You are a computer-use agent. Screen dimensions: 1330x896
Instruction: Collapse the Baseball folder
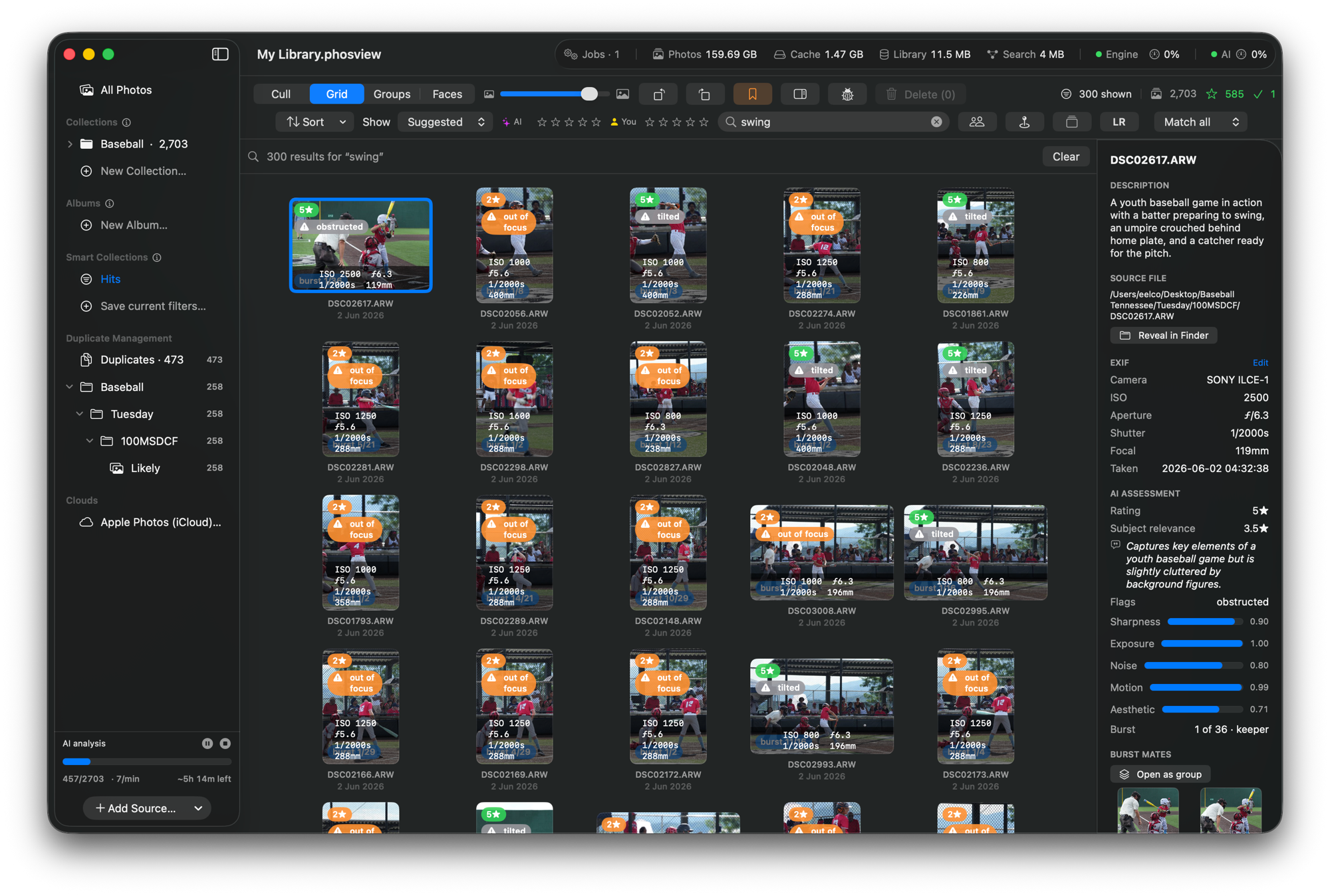point(70,387)
